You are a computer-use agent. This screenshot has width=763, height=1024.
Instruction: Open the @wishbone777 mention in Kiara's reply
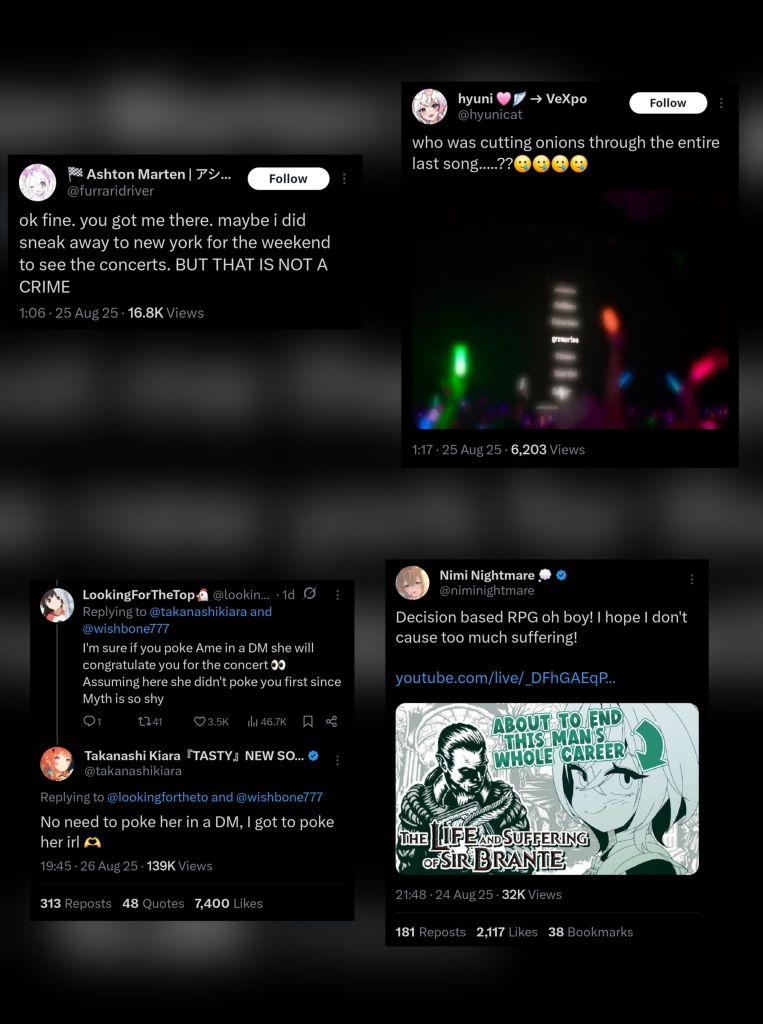coord(279,797)
